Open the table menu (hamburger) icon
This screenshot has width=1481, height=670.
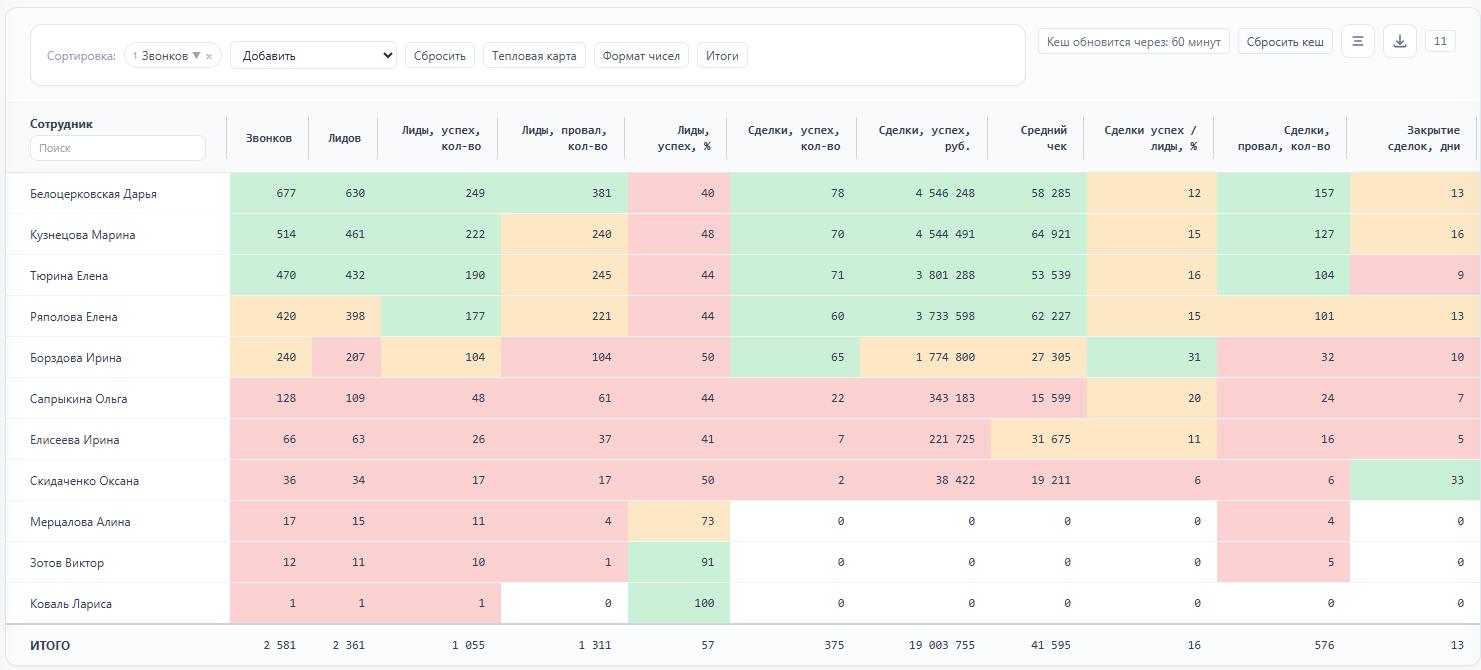tap(1357, 41)
